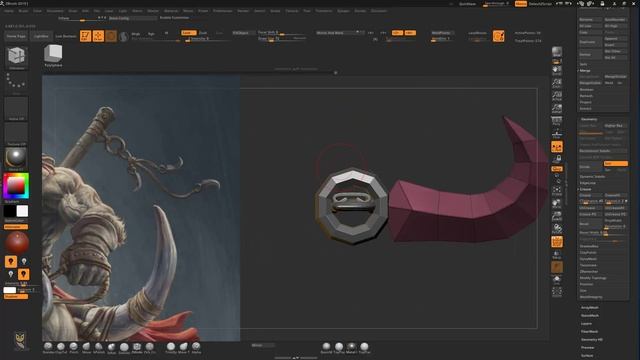
Task: Collapse the Merge subsection
Action: pos(585,71)
